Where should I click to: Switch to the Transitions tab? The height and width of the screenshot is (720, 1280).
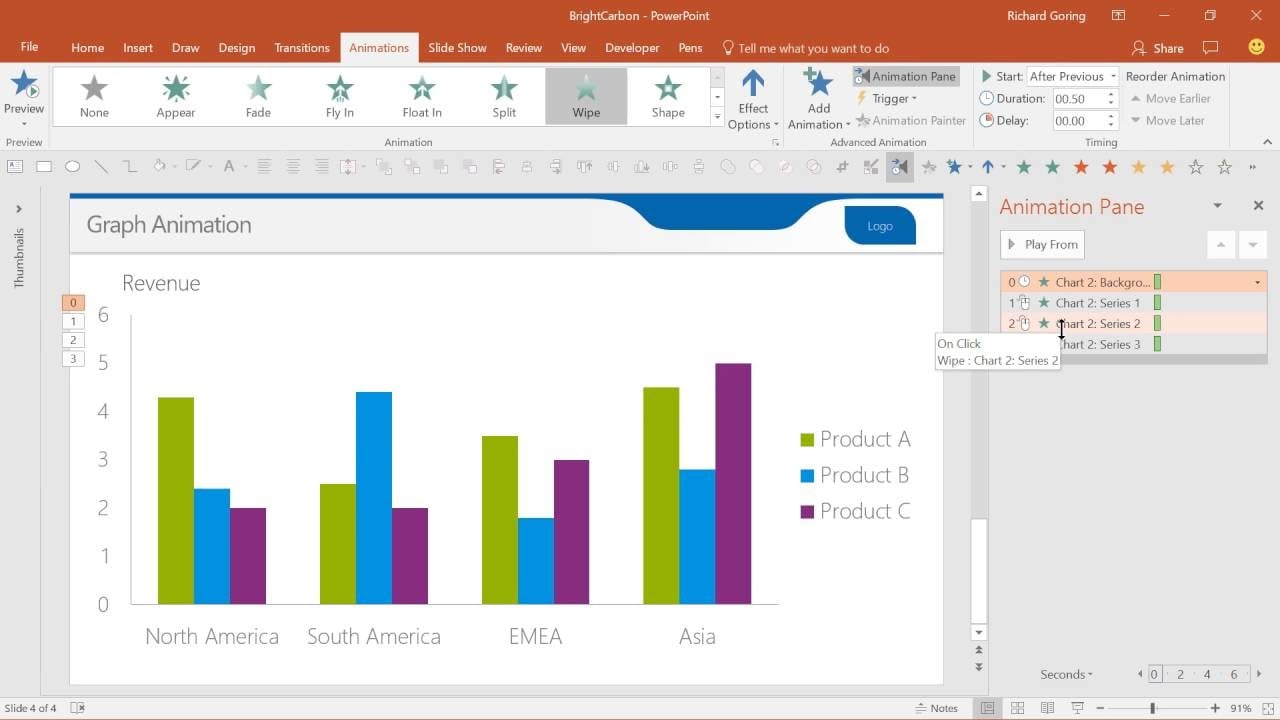(x=302, y=47)
